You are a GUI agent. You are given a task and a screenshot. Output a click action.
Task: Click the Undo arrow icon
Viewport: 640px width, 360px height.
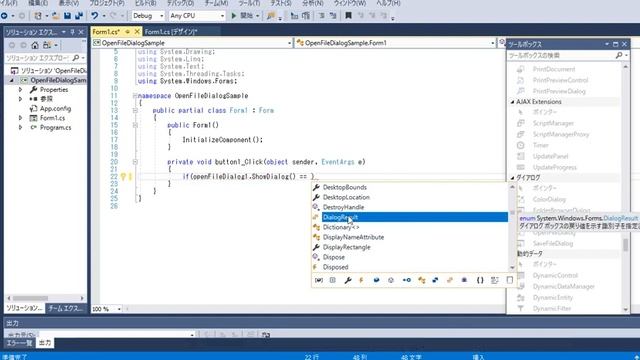(x=95, y=16)
